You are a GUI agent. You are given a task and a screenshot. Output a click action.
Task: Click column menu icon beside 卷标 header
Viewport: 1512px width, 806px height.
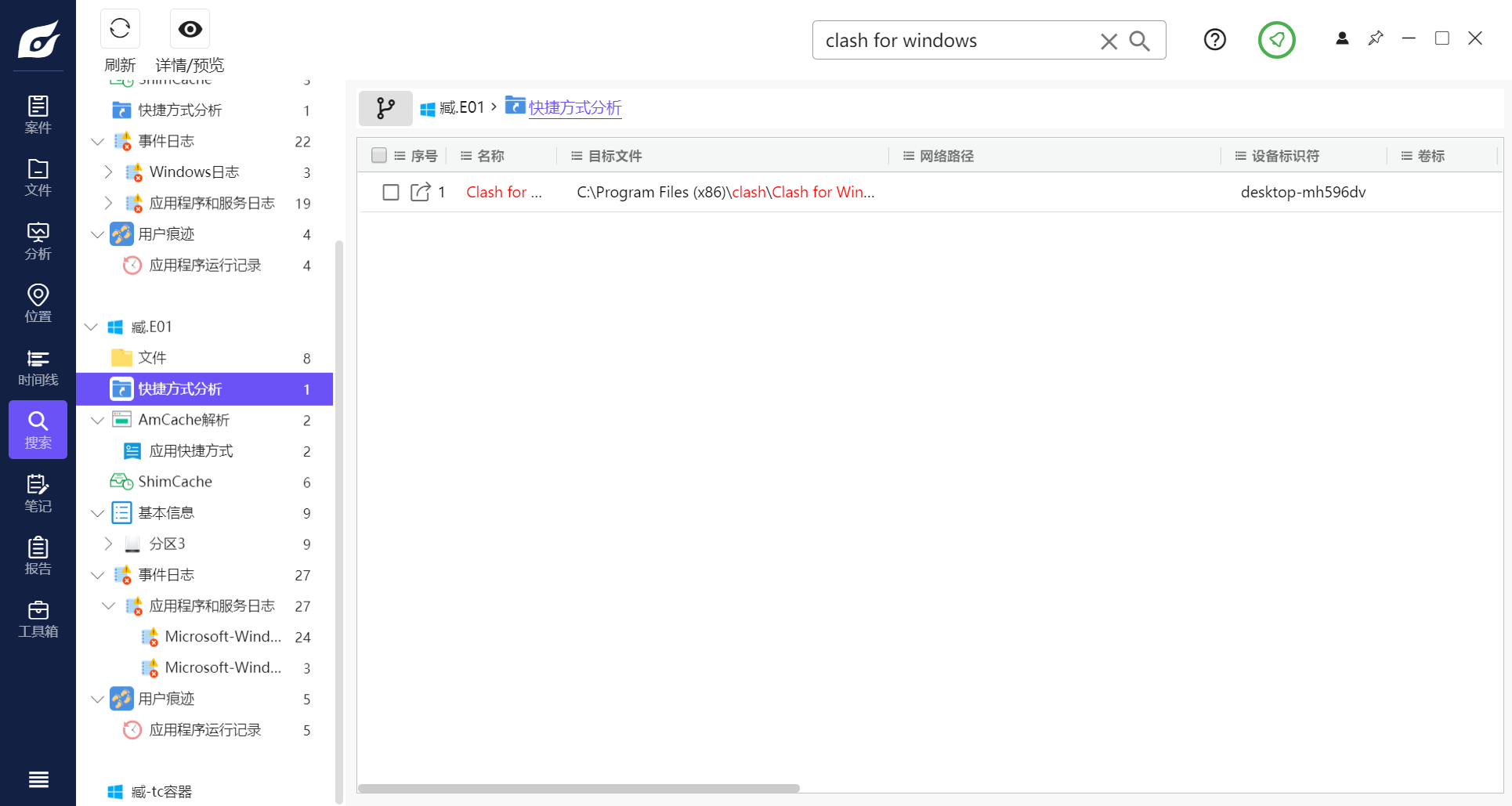point(1407,156)
